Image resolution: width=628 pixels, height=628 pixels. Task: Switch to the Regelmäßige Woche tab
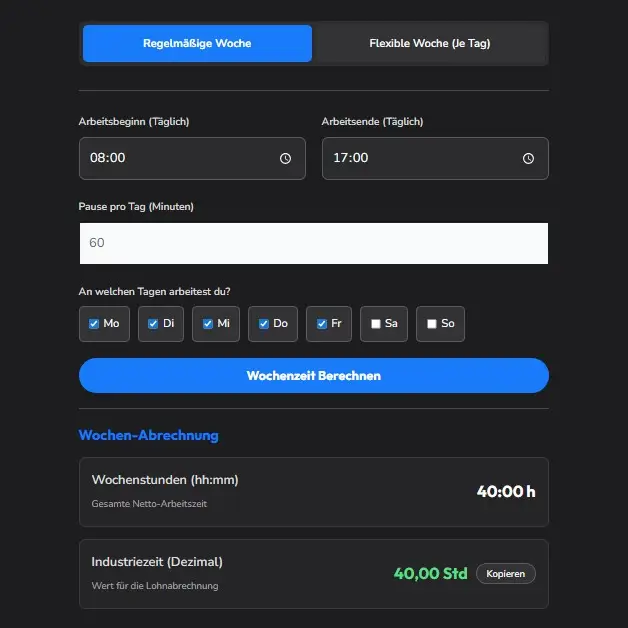pyautogui.click(x=197, y=44)
